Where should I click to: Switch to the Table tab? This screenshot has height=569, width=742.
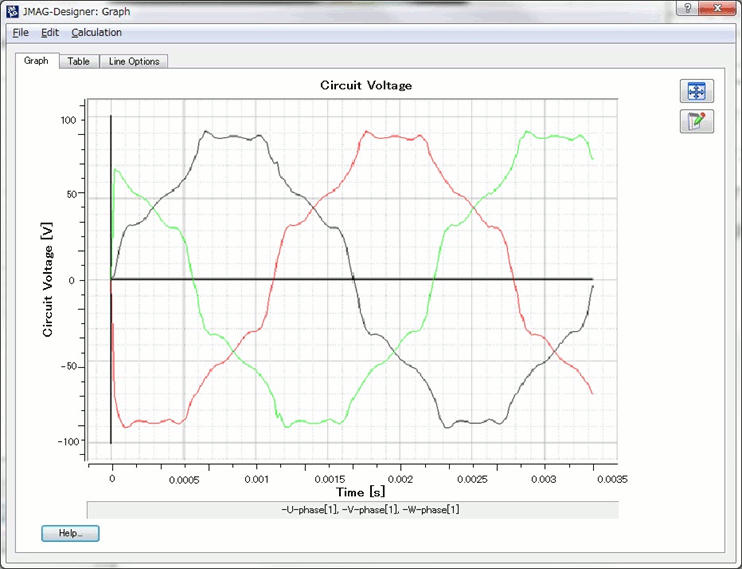click(x=78, y=61)
